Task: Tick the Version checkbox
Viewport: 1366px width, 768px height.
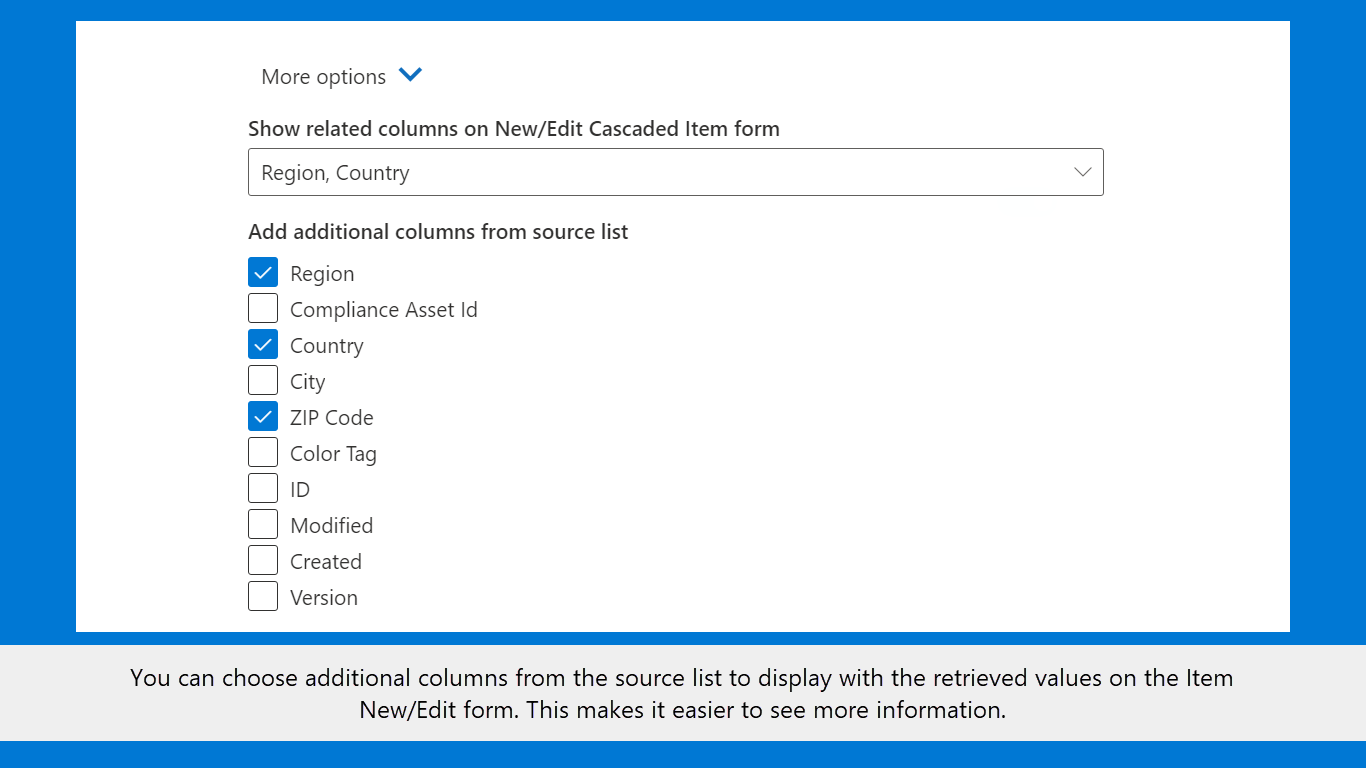Action: (x=263, y=596)
